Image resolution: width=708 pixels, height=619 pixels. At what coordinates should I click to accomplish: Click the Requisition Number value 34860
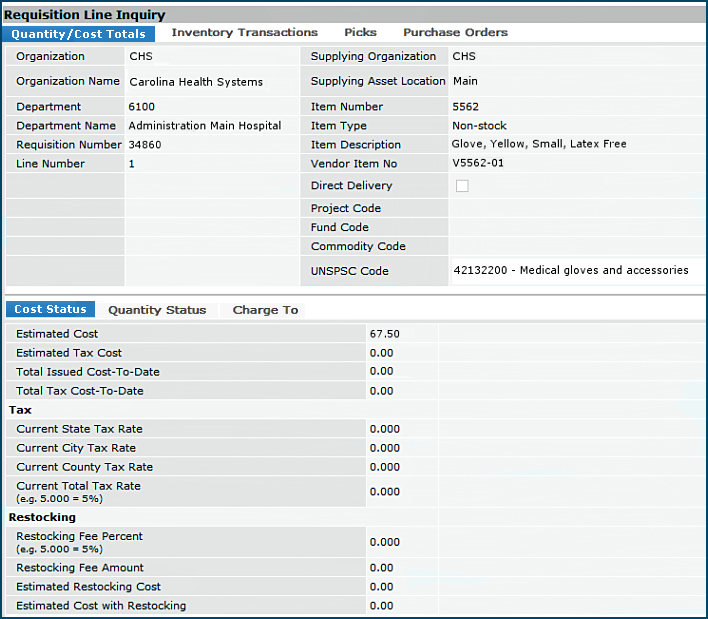click(x=146, y=145)
